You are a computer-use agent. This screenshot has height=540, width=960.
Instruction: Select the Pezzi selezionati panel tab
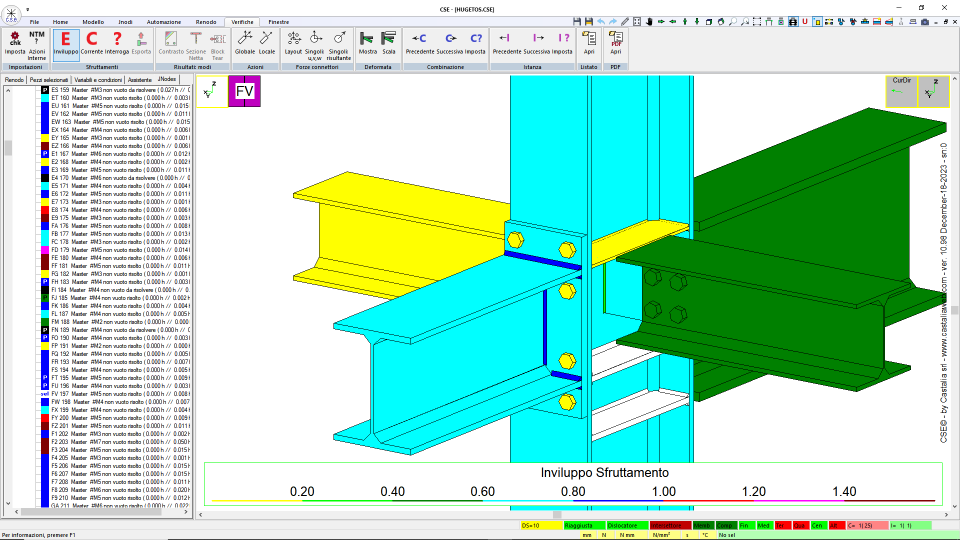tap(49, 80)
